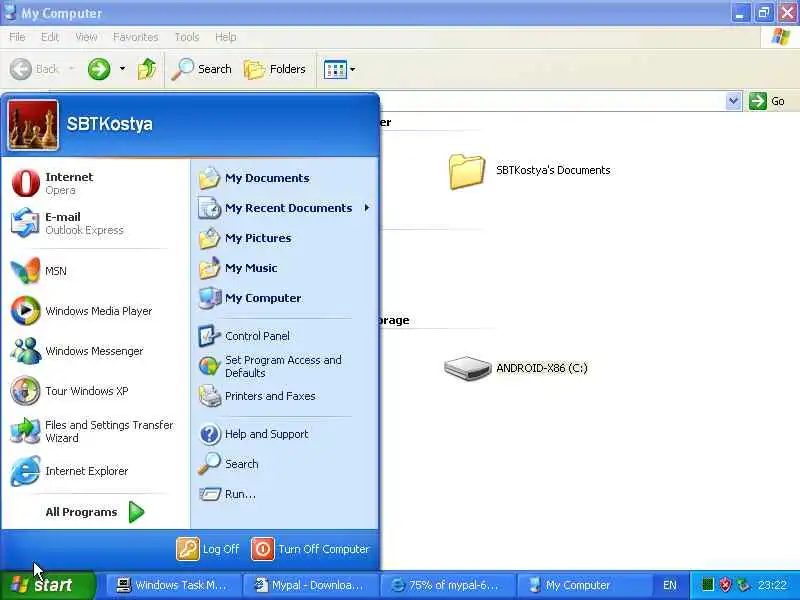Open Tools menu
Viewport: 800px width, 600px height.
187,37
